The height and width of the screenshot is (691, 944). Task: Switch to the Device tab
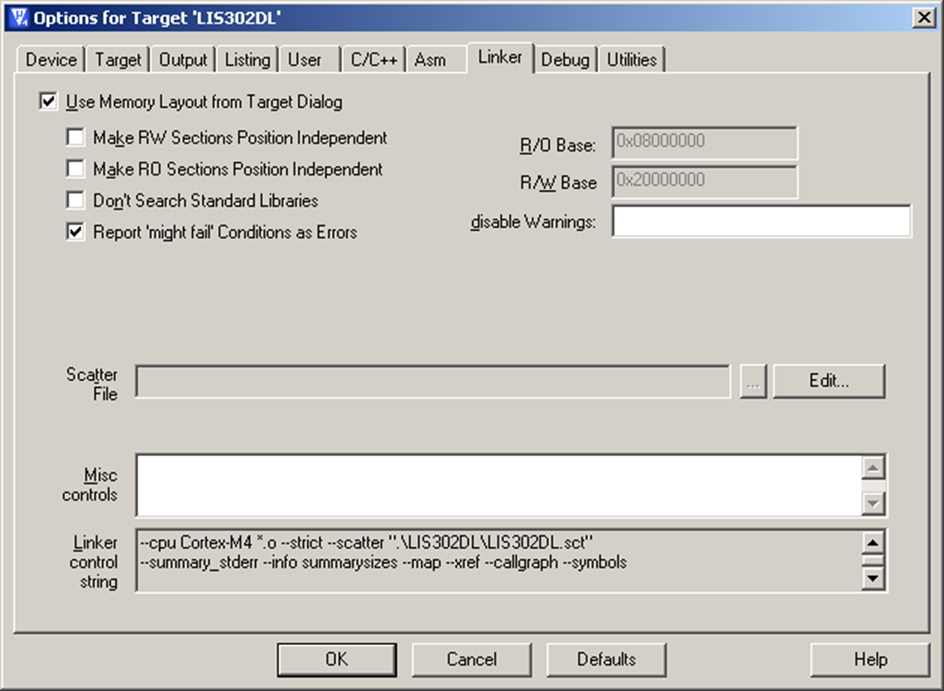[x=51, y=60]
